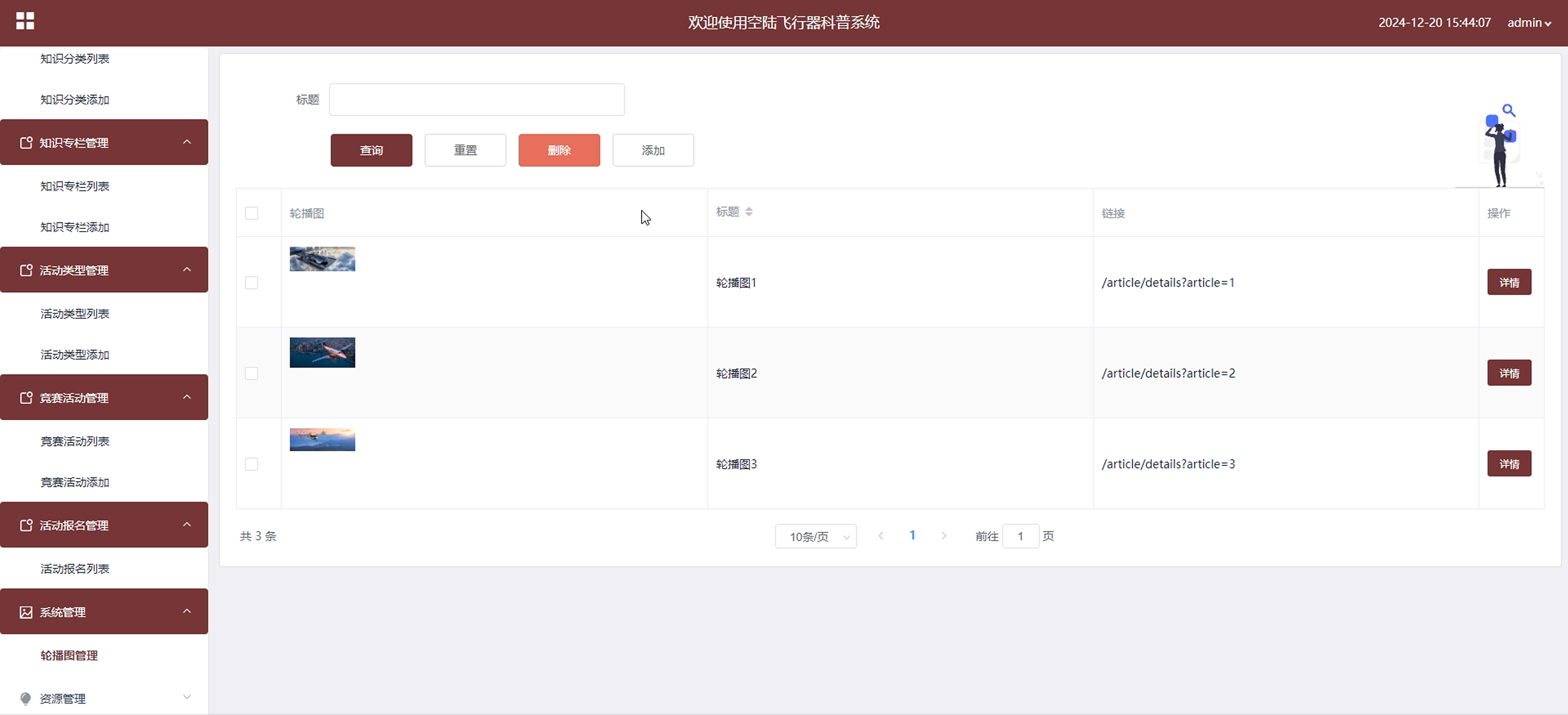Select the 轮播图3 row checkbox
Image resolution: width=1568 pixels, height=715 pixels.
tap(252, 464)
